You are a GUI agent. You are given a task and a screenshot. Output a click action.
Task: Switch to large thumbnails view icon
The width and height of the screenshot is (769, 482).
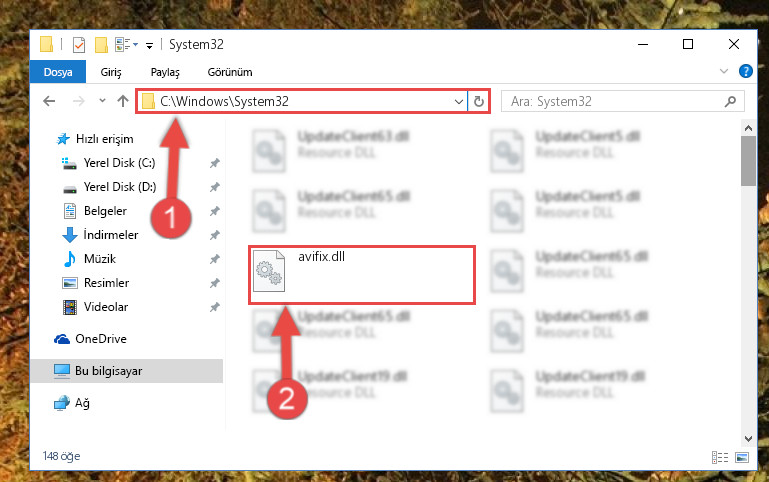click(742, 457)
